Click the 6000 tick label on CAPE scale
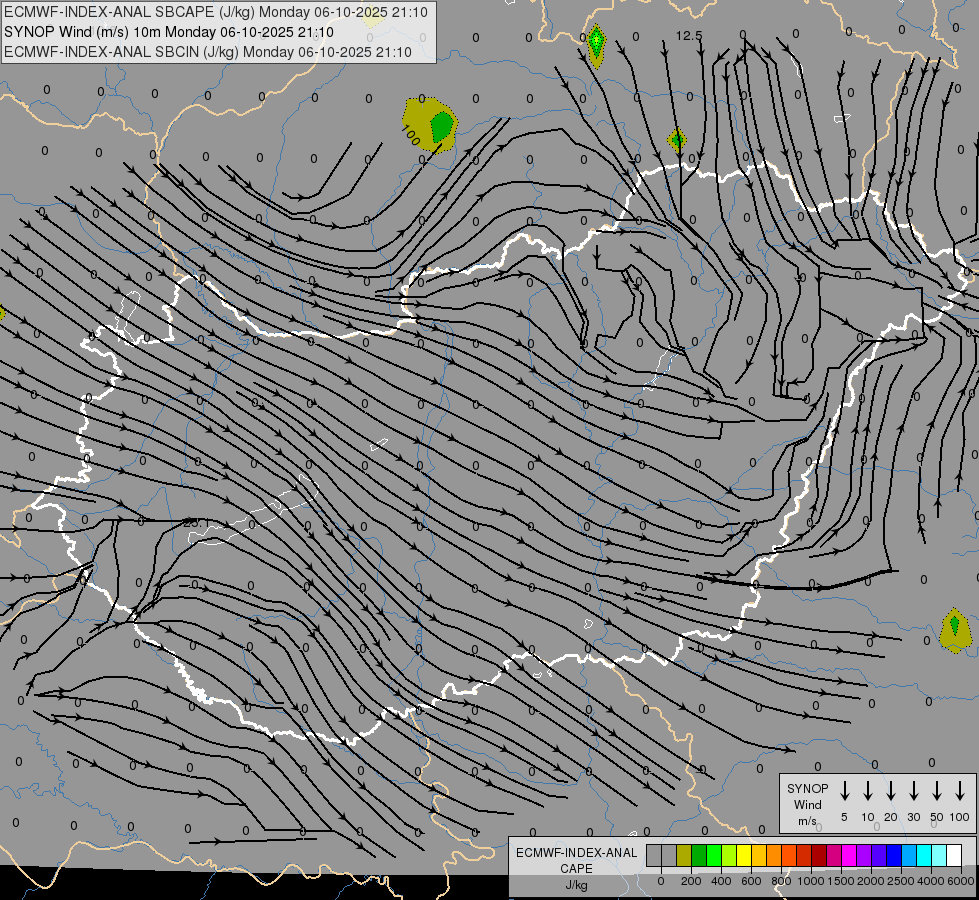Screen dimensions: 979x900 961,881
